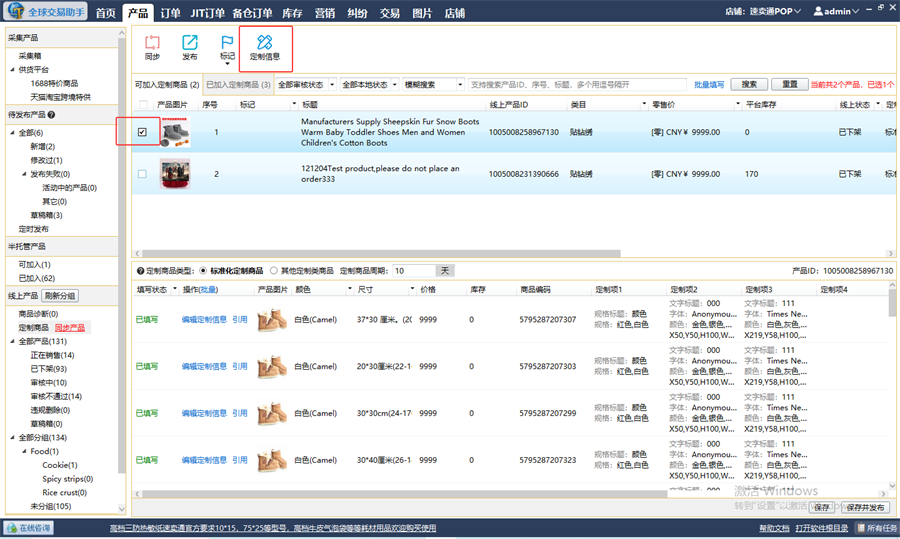Open the 库存 menu tab

[x=292, y=13]
